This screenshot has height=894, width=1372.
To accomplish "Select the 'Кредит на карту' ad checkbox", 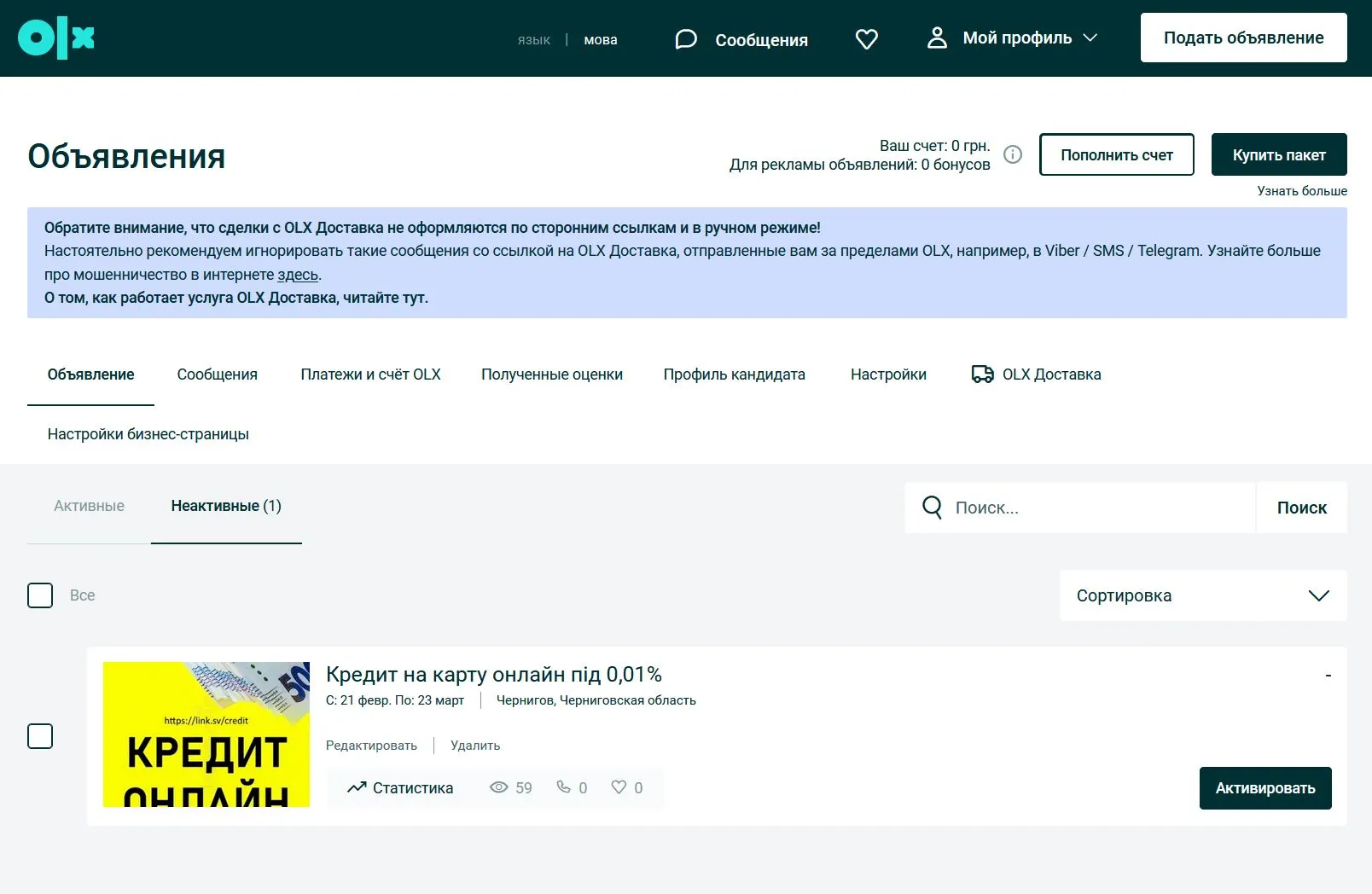I will pos(40,736).
